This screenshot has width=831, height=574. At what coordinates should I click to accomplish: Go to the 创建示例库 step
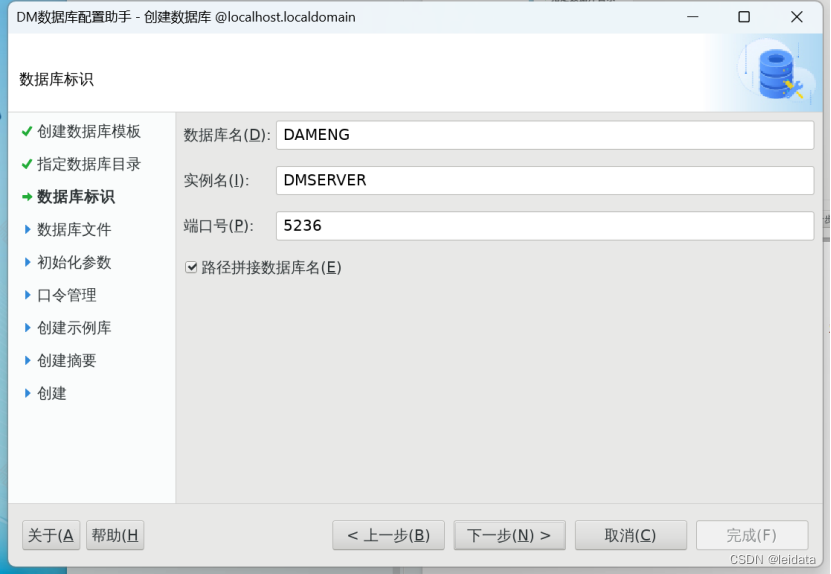click(74, 328)
